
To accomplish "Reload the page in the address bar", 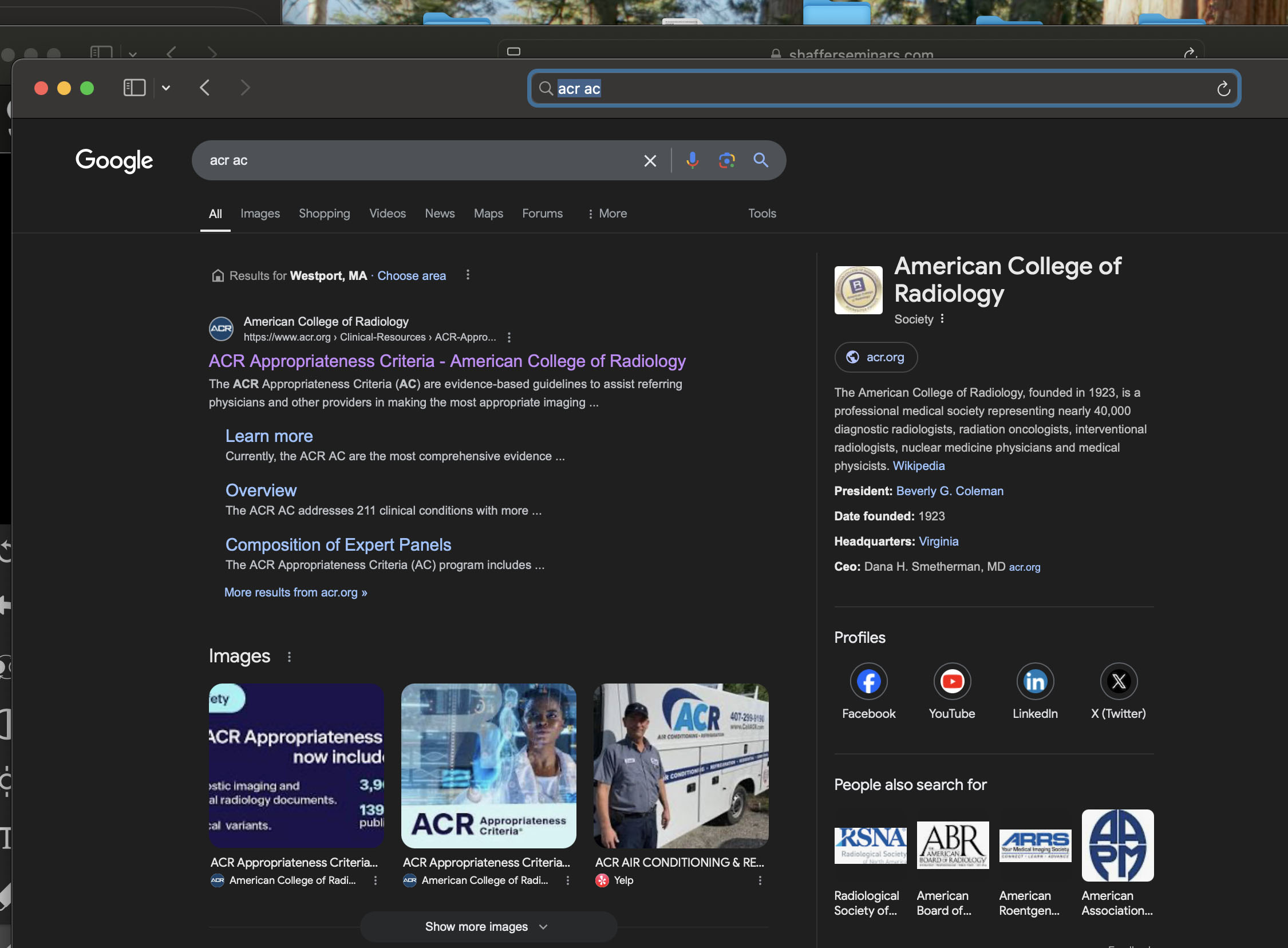I will 1223,88.
